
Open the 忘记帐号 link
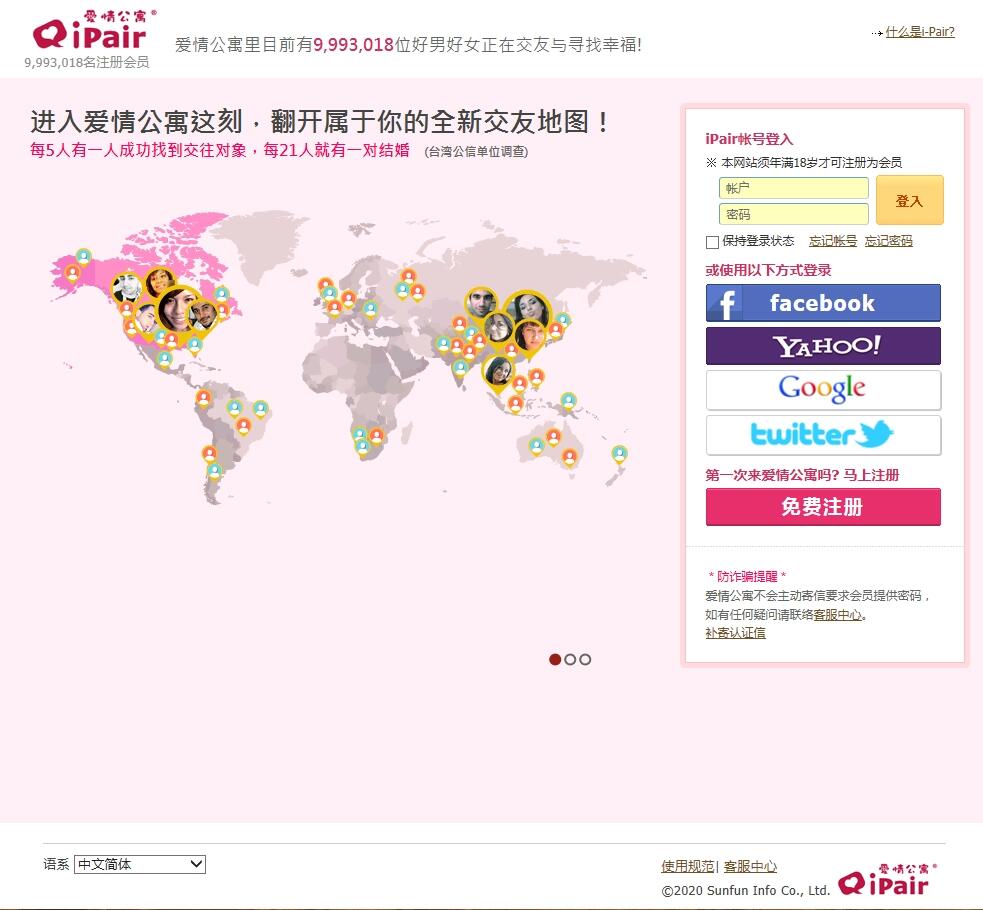tap(833, 241)
